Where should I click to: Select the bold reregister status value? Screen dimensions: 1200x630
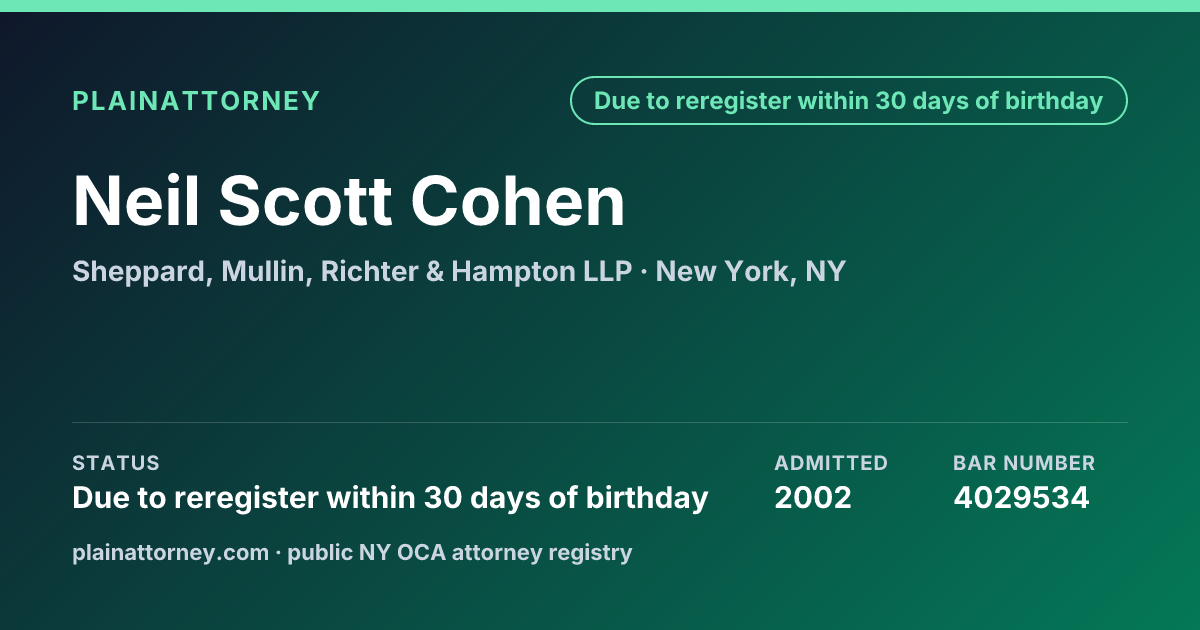[x=390, y=497]
